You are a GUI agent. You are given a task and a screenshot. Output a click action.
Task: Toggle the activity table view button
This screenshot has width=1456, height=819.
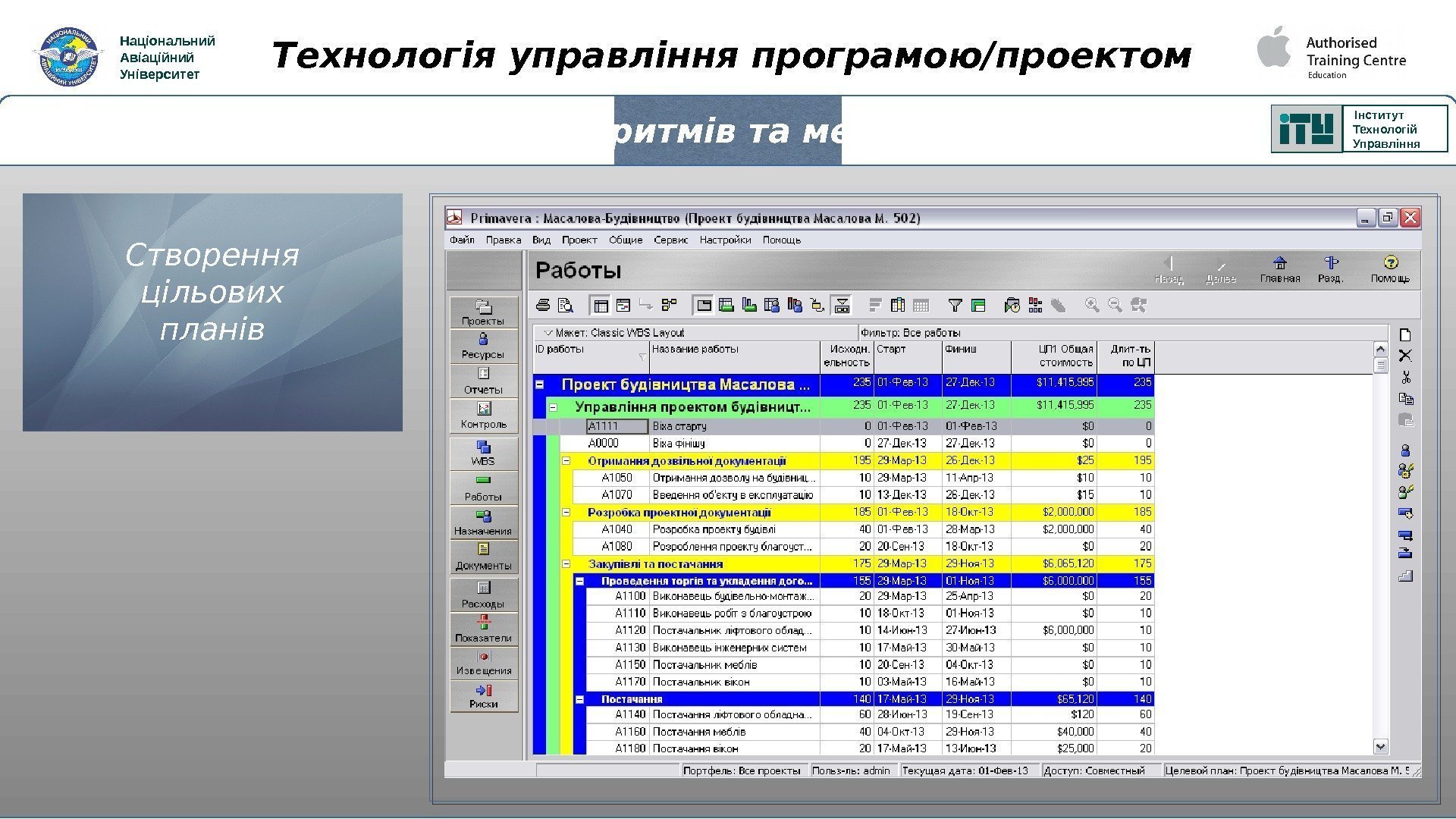pos(601,306)
